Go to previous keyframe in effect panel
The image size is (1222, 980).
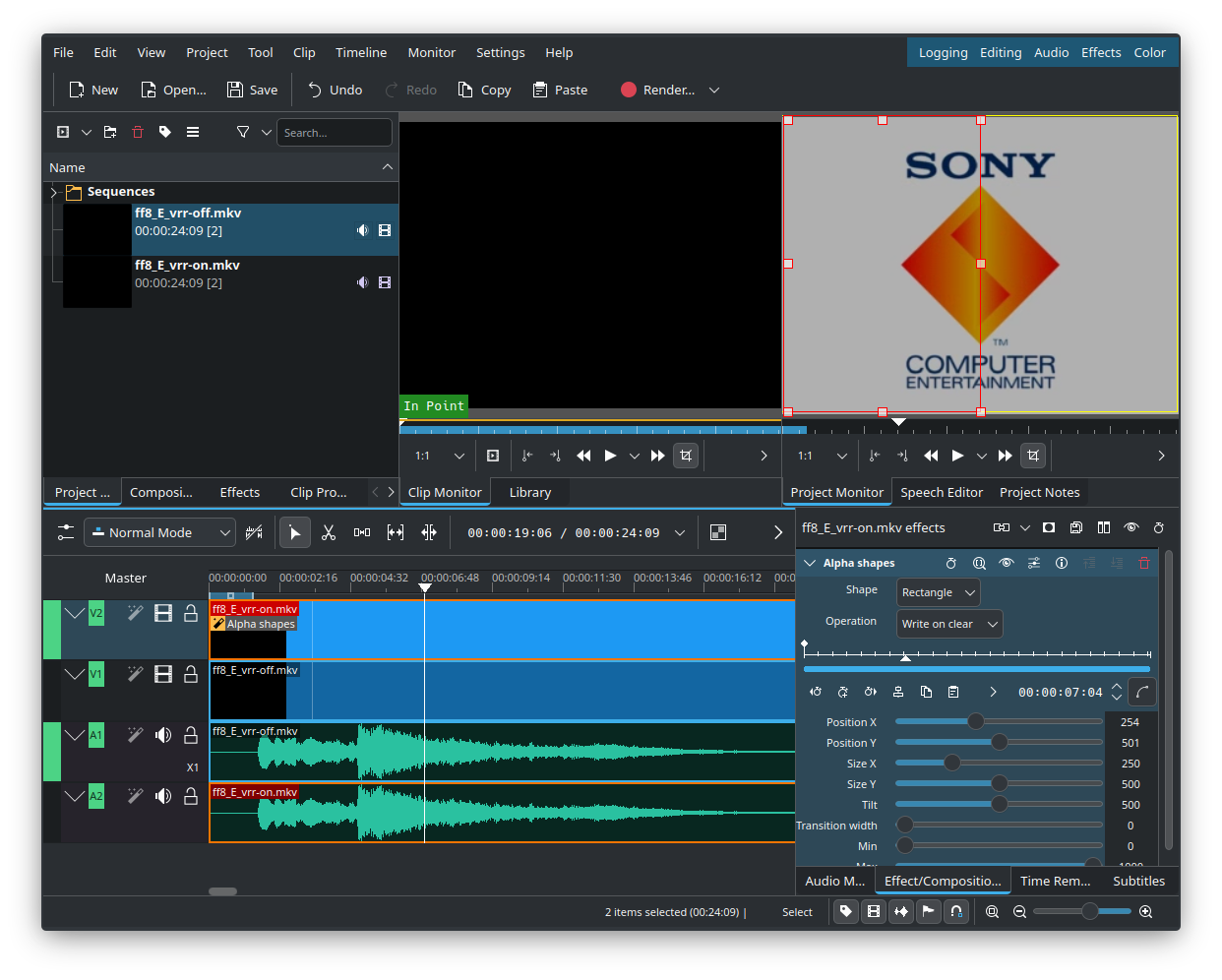(816, 692)
